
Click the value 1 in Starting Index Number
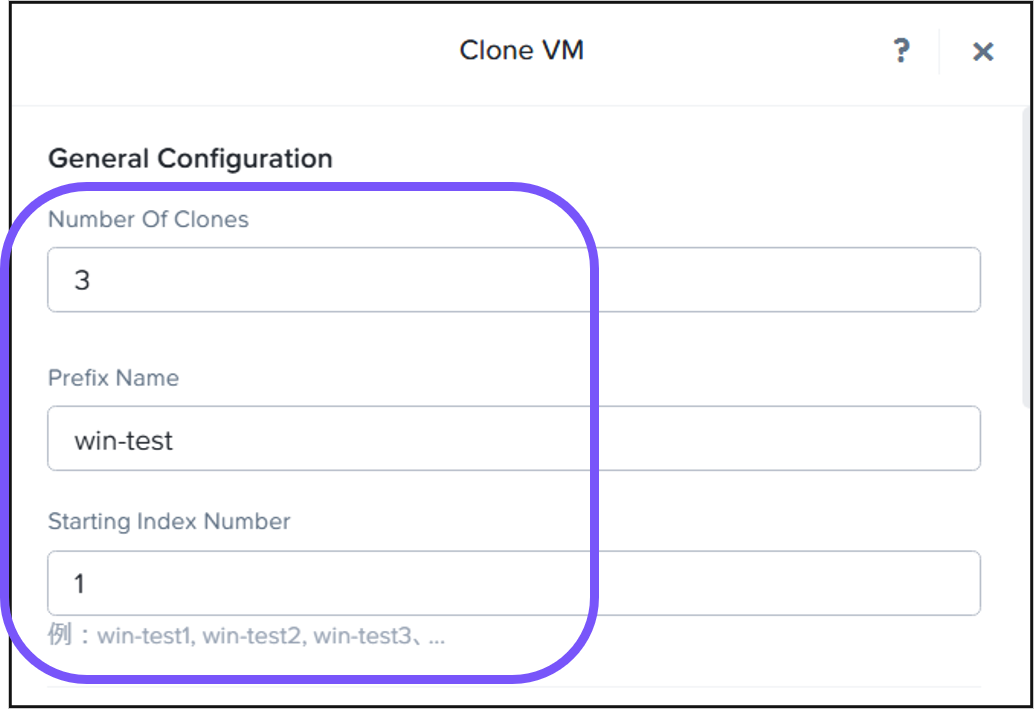79,583
